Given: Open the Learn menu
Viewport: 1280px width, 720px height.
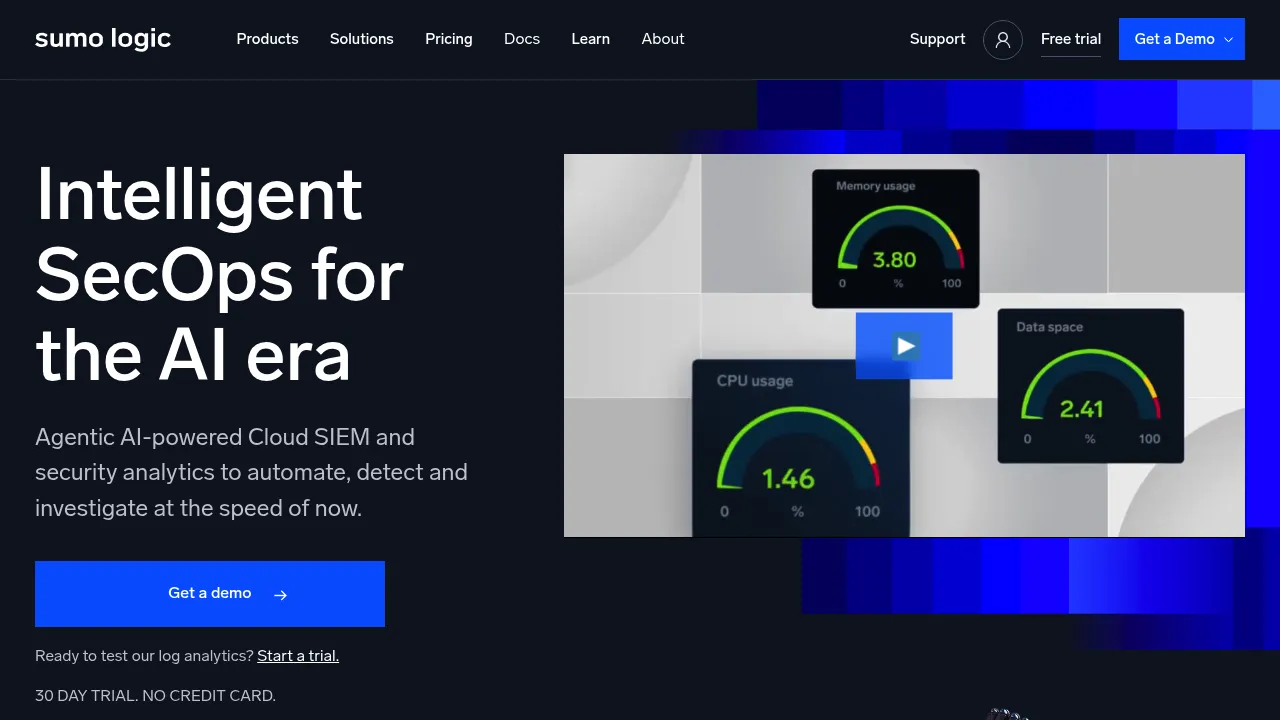Looking at the screenshot, I should (x=591, y=39).
